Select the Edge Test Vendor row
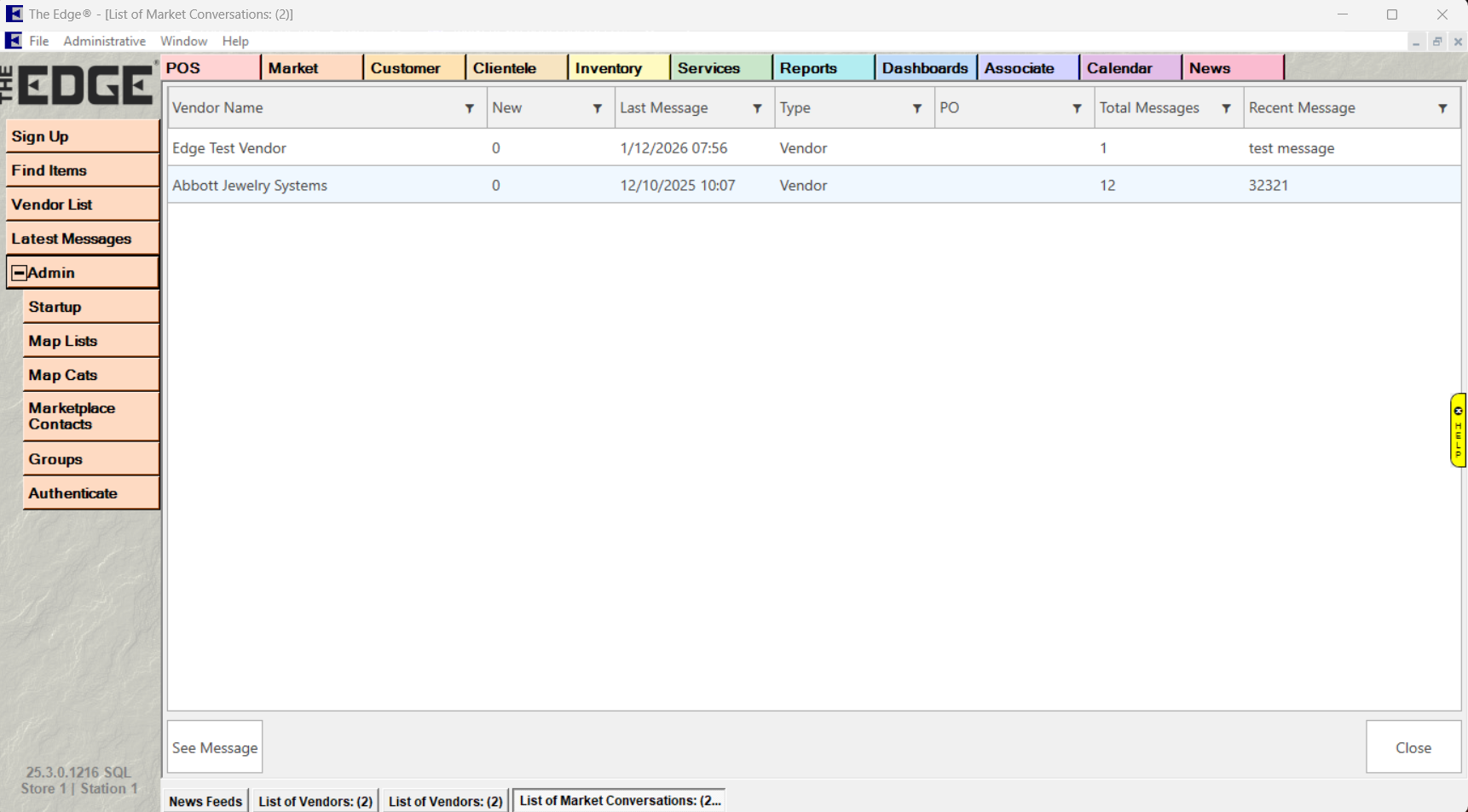 tap(229, 148)
